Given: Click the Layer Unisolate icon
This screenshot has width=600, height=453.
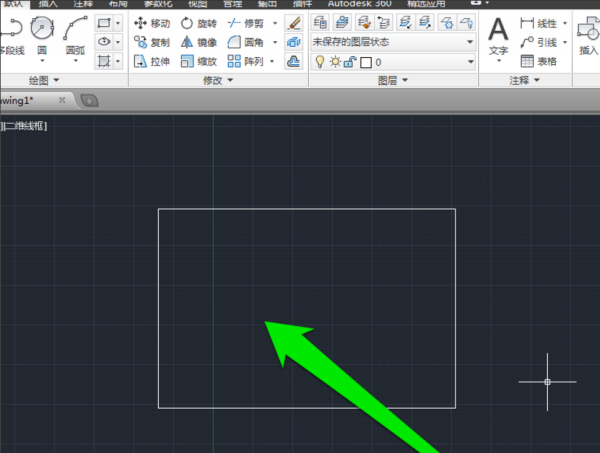Looking at the screenshot, I should coord(425,23).
